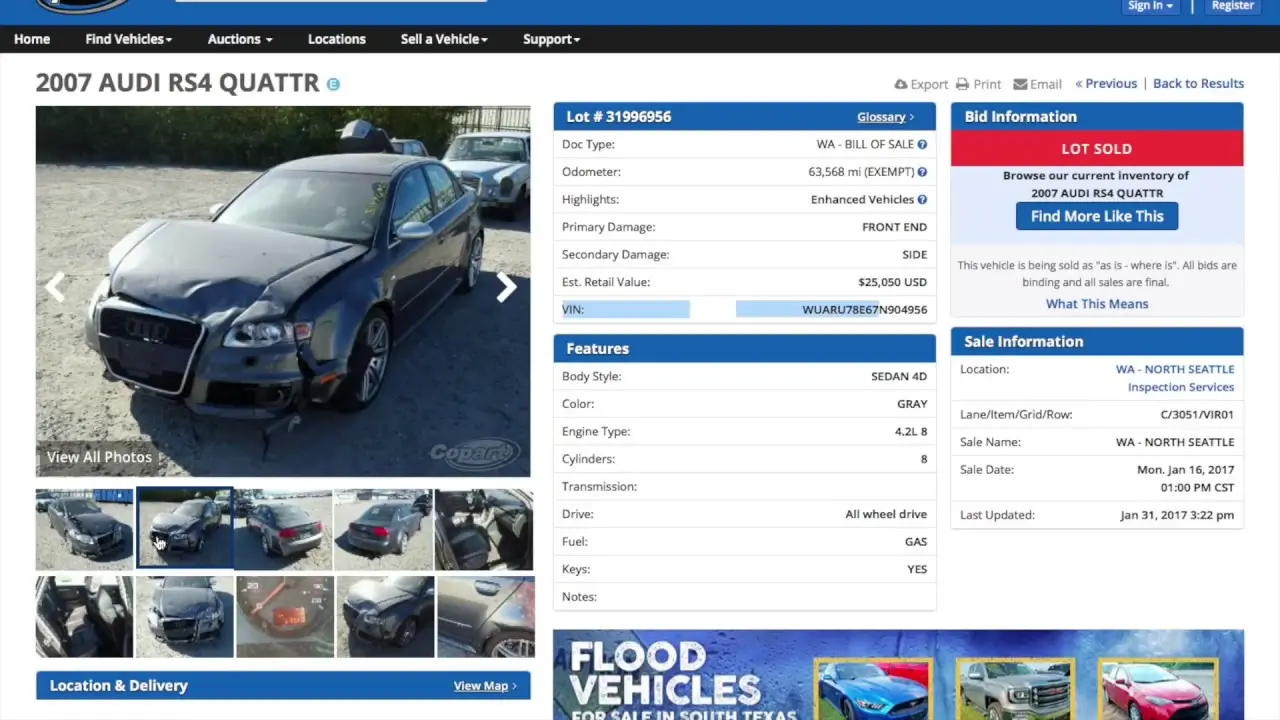
Task: Expand the Auctions dropdown menu
Action: click(239, 39)
